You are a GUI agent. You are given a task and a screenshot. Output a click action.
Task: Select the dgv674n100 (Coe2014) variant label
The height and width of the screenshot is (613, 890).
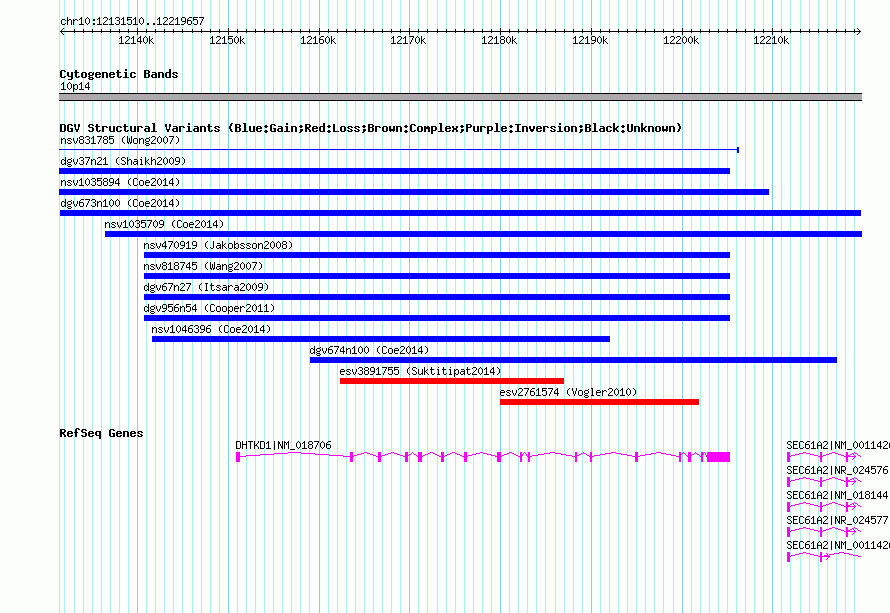(x=369, y=350)
